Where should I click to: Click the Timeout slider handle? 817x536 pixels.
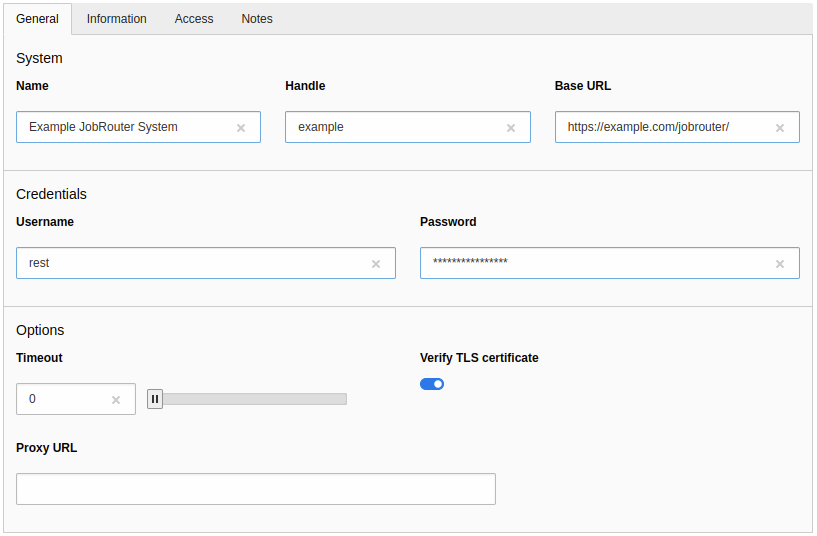tap(155, 399)
